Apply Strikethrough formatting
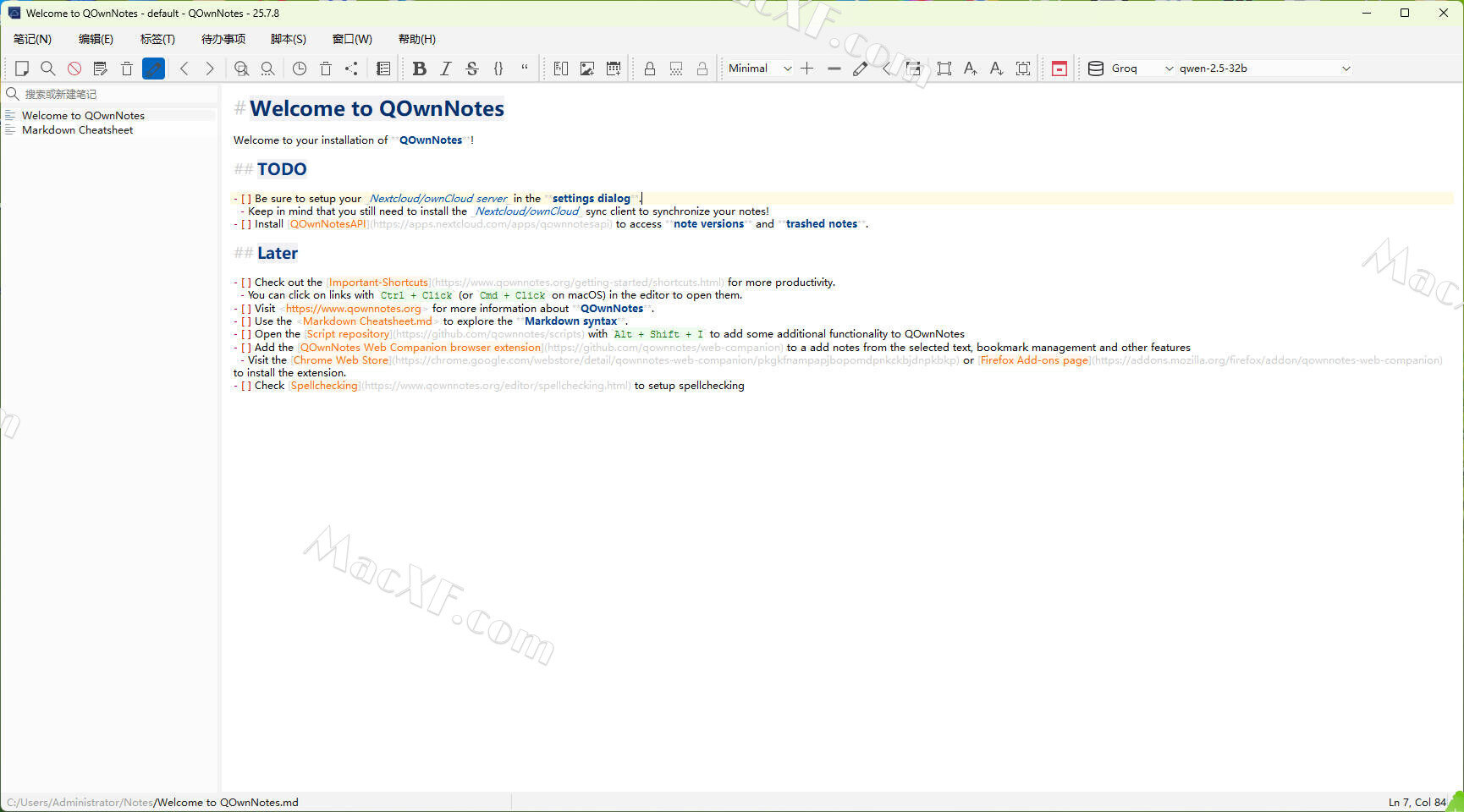Viewport: 1464px width, 812px height. 472,69
